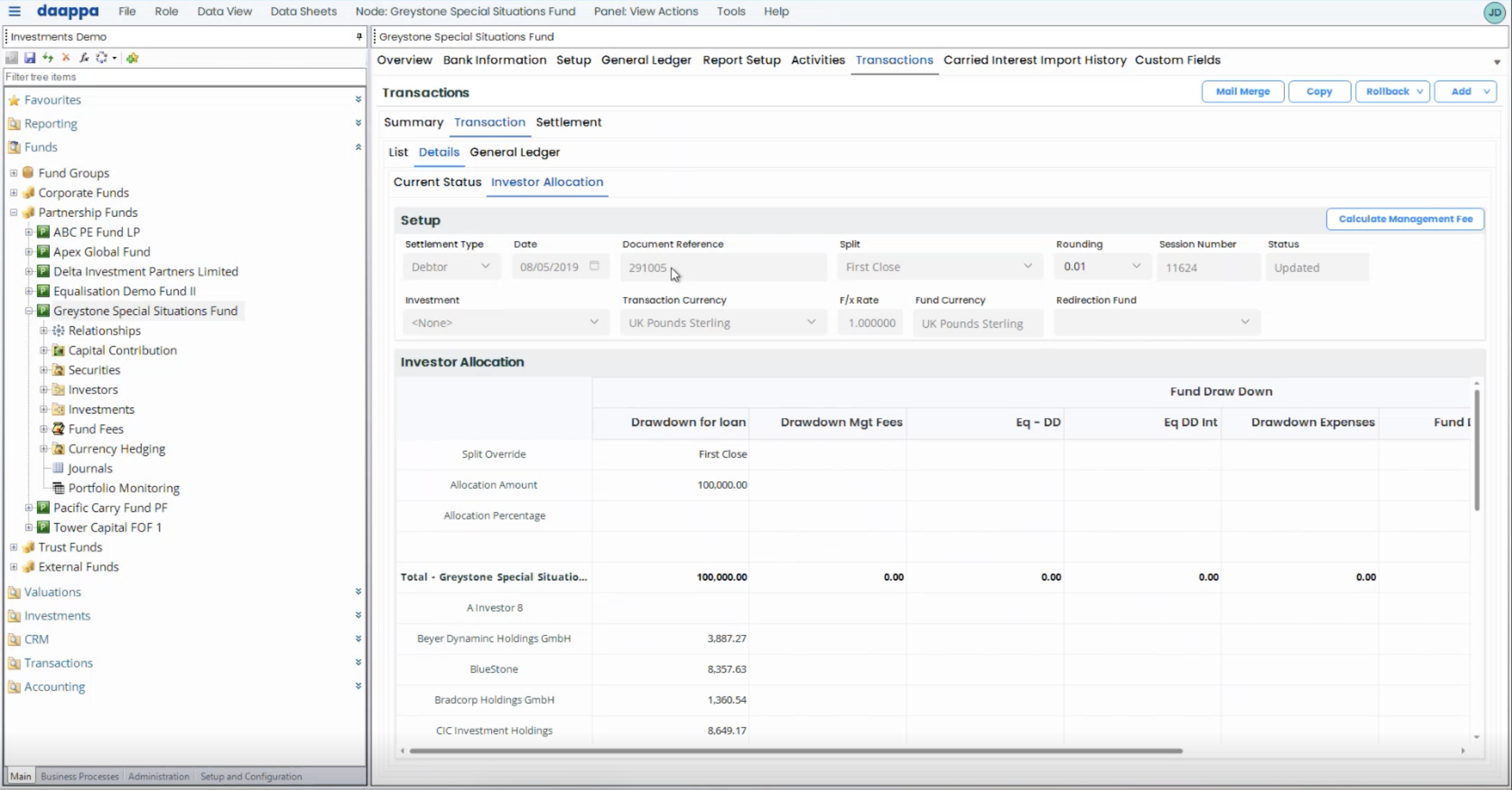1512x790 pixels.
Task: Open the Redirection Fund dropdown
Action: pos(1156,323)
